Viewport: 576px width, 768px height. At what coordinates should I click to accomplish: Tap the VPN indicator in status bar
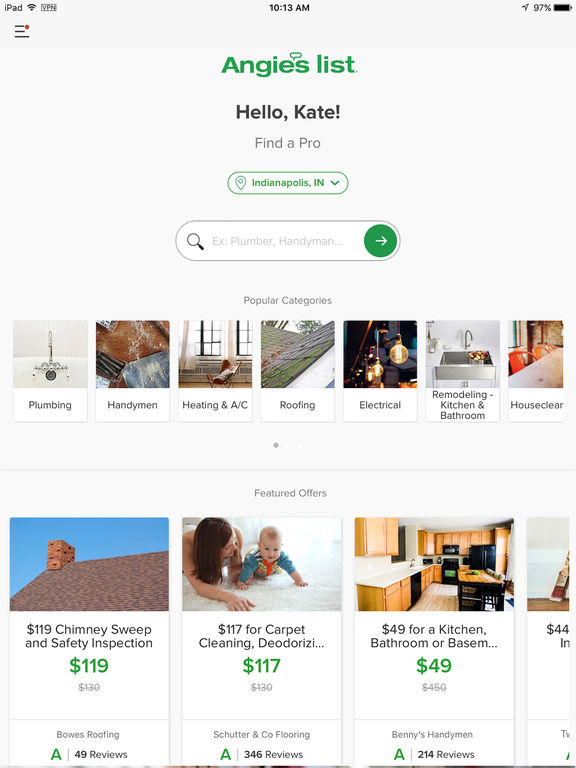click(x=48, y=7)
